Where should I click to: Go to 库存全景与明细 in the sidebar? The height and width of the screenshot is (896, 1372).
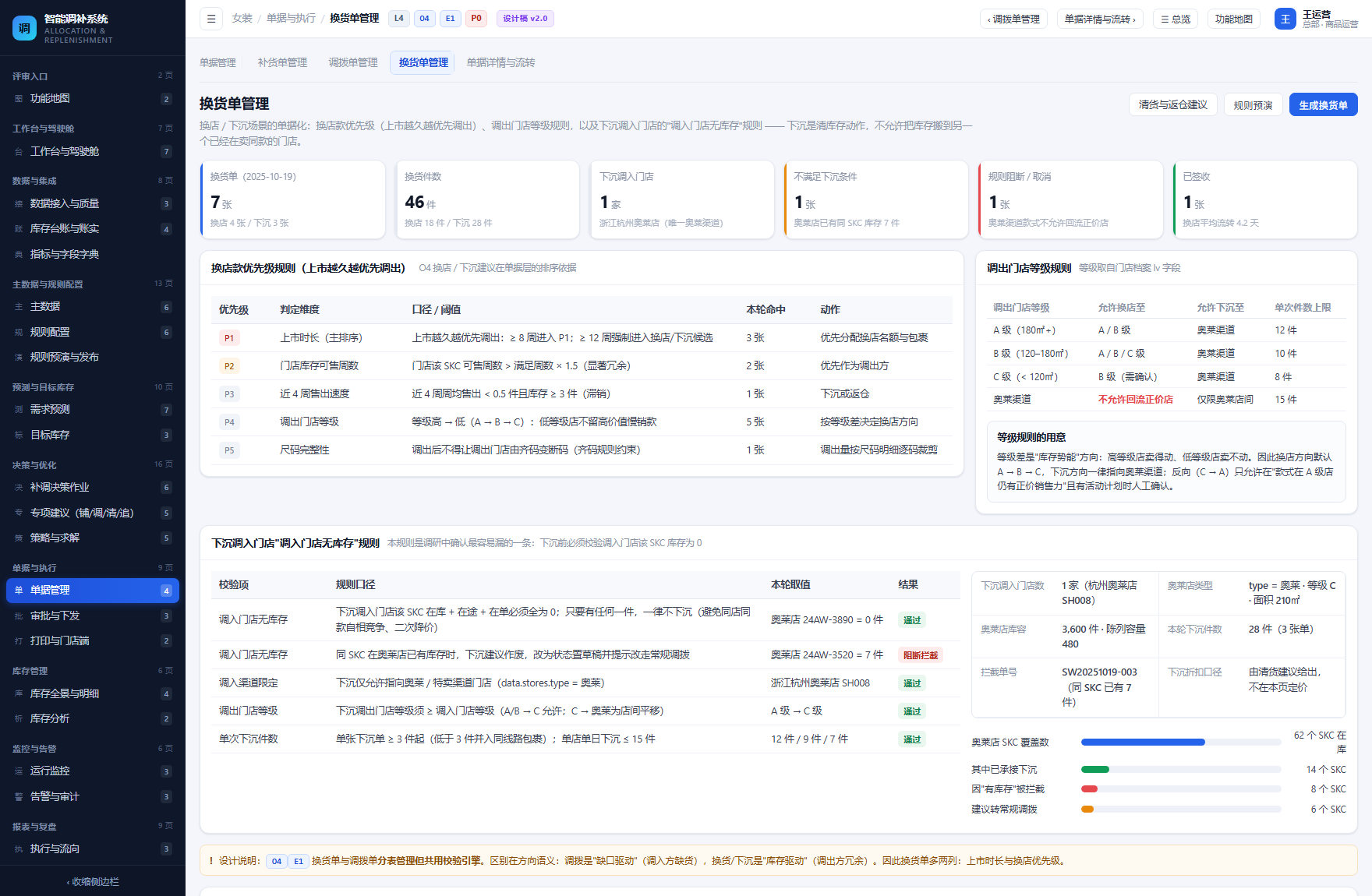click(93, 693)
